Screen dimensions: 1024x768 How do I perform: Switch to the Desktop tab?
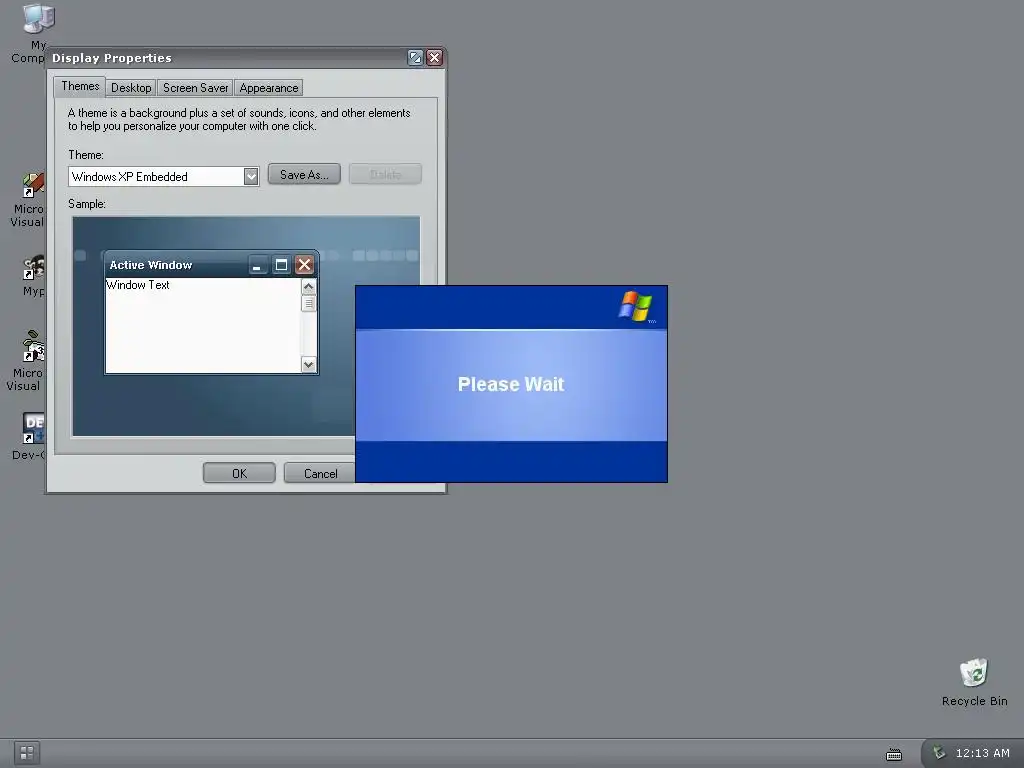point(131,88)
